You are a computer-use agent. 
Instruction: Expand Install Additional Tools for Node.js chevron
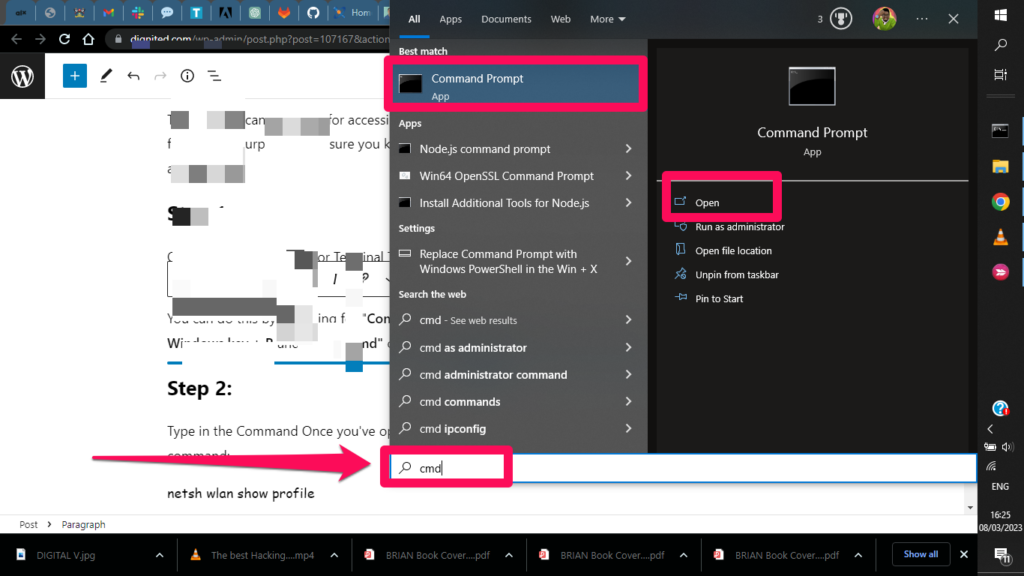click(628, 203)
